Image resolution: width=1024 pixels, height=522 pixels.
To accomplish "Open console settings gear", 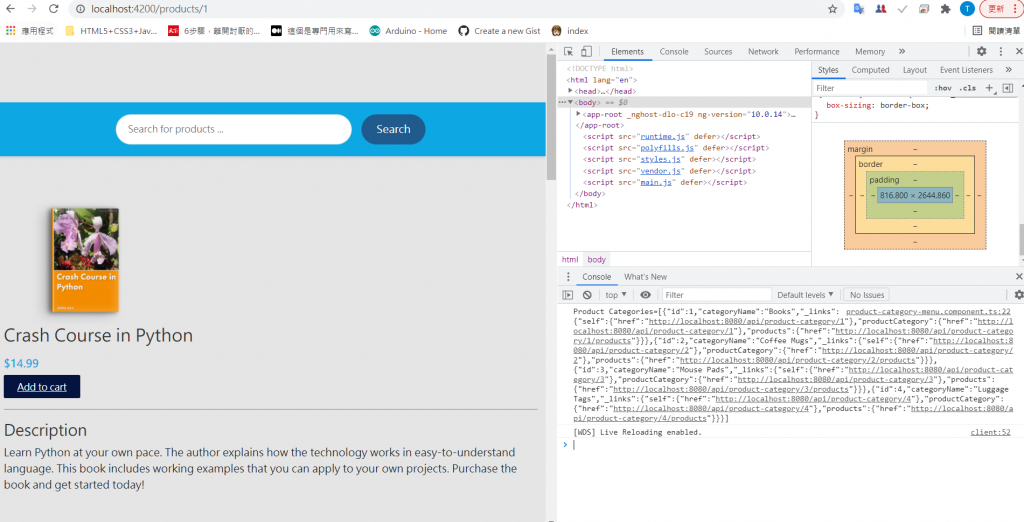I will pos(1019,295).
